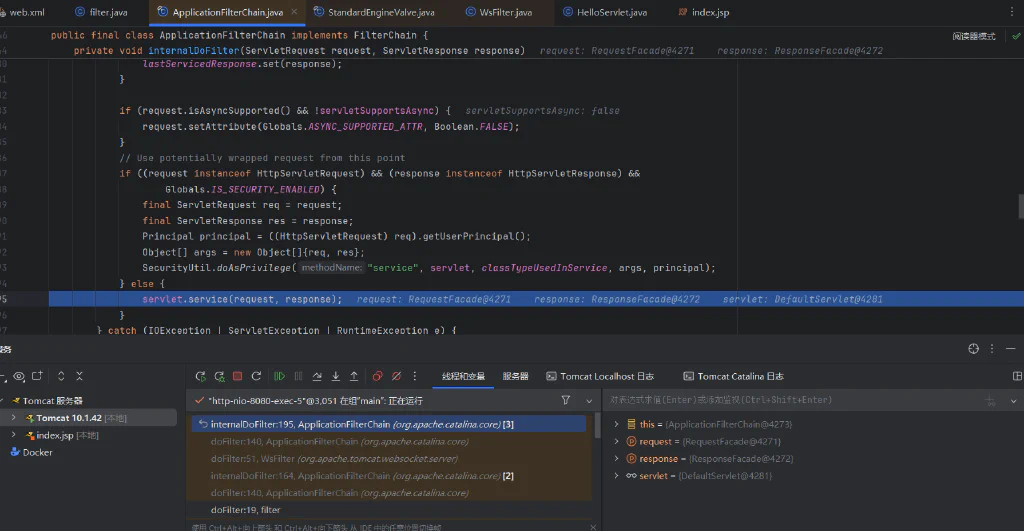1024x531 pixels.
Task: Open more debug actions menu
Action: tap(415, 376)
